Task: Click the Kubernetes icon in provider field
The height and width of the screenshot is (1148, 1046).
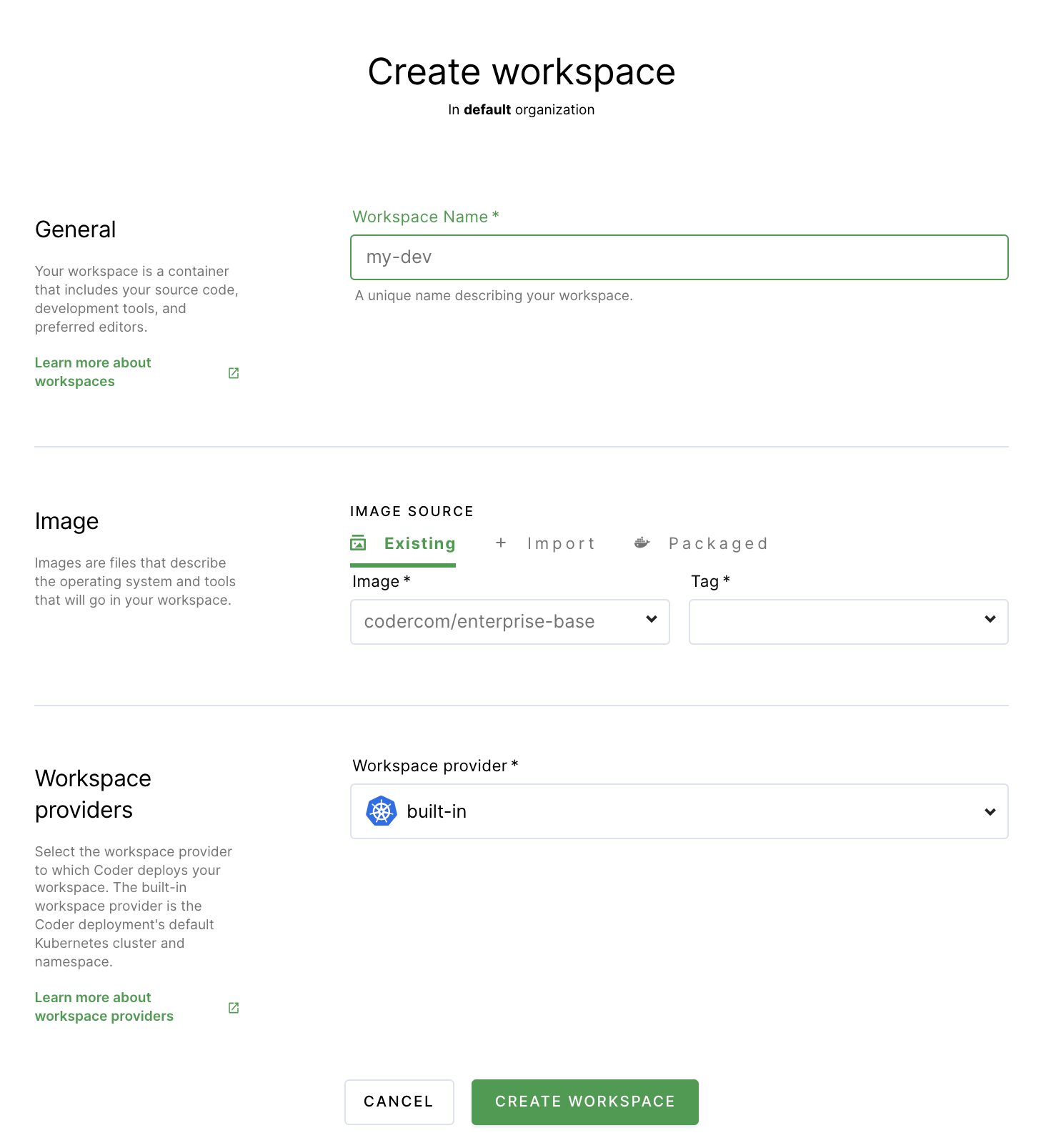Action: pyautogui.click(x=382, y=811)
